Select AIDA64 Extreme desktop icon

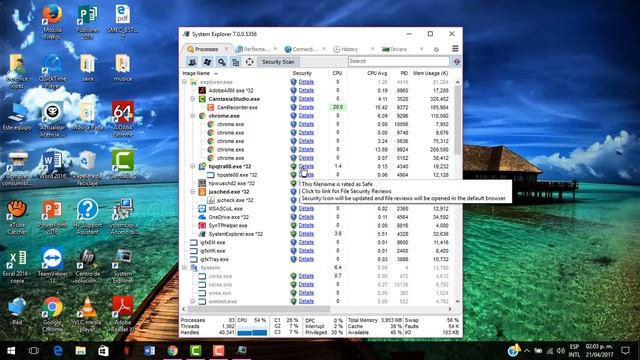[x=123, y=119]
